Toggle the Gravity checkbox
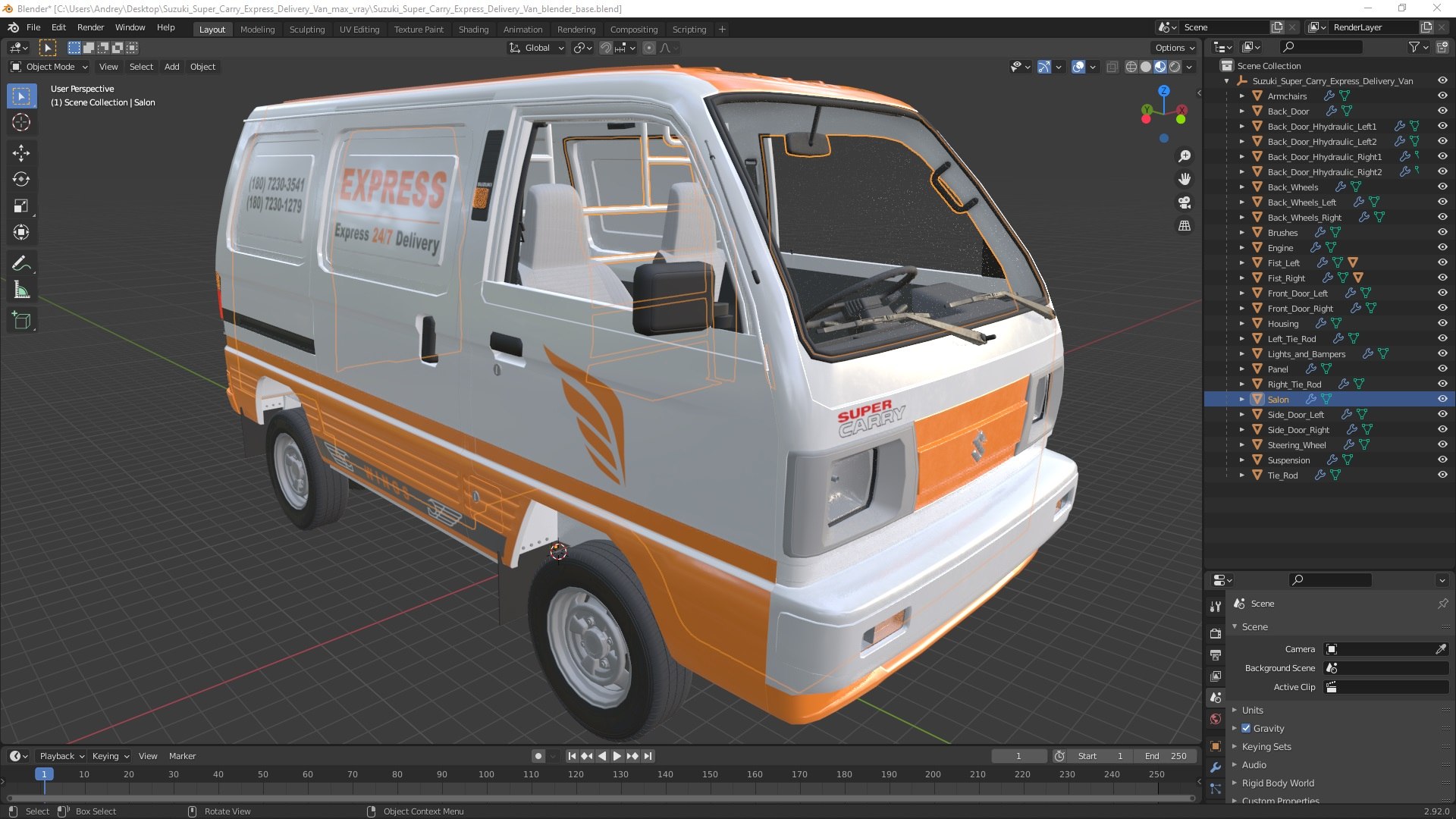 (1246, 728)
